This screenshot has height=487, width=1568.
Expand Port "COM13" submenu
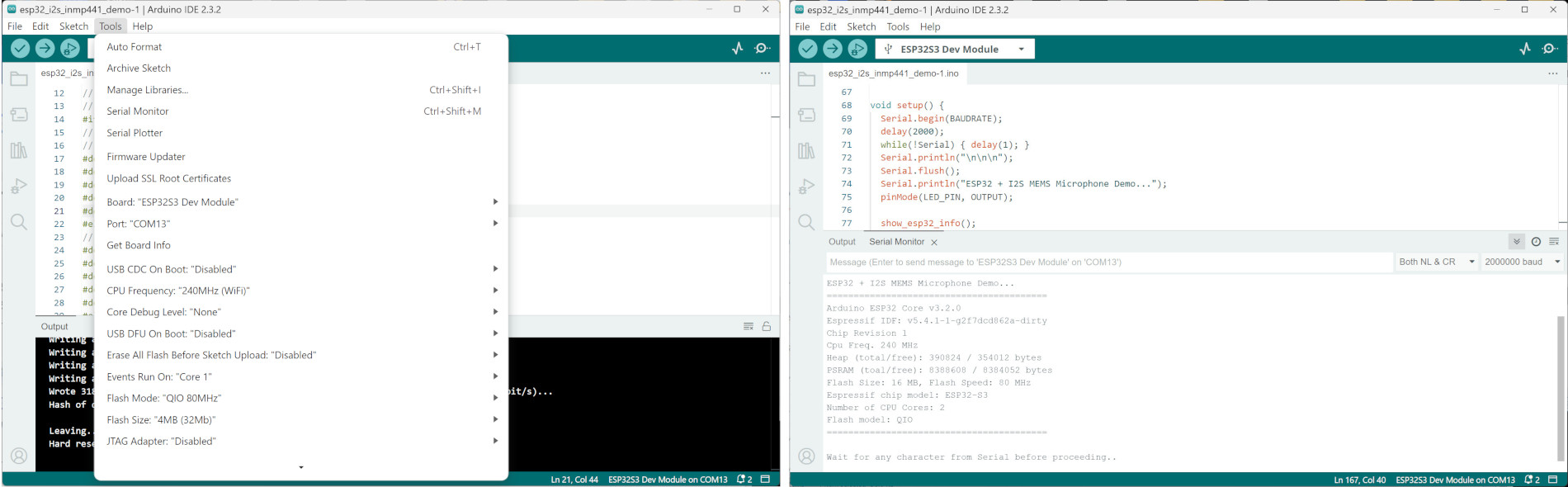point(301,224)
